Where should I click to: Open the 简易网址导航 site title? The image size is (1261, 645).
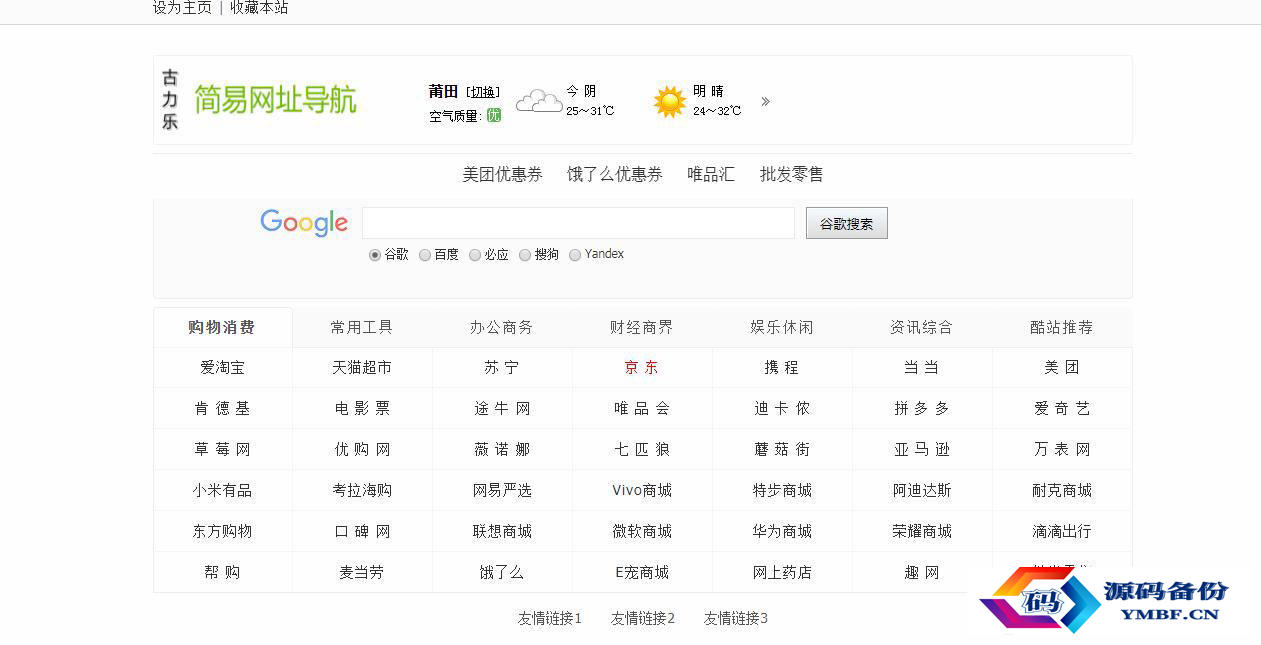pyautogui.click(x=275, y=100)
